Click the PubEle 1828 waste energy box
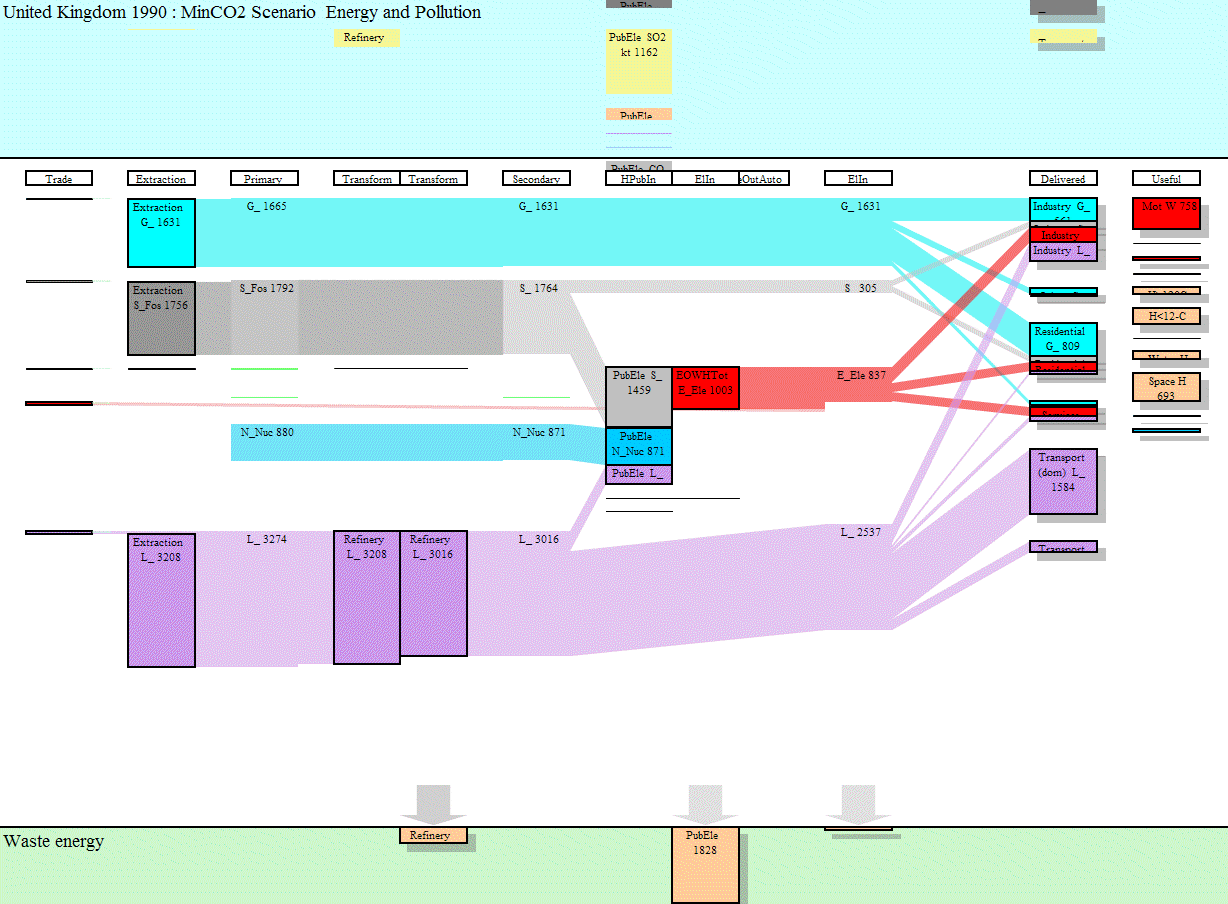1228x904 pixels. pos(706,865)
